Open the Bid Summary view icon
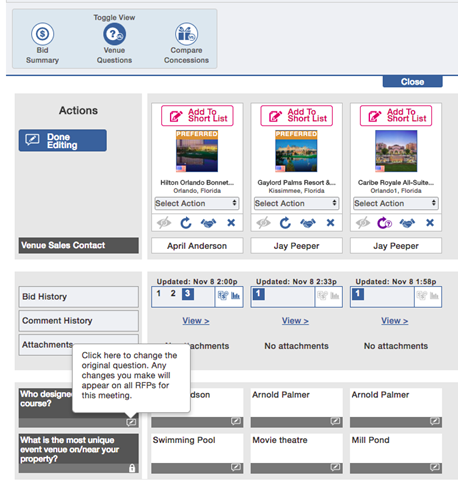 point(42,34)
